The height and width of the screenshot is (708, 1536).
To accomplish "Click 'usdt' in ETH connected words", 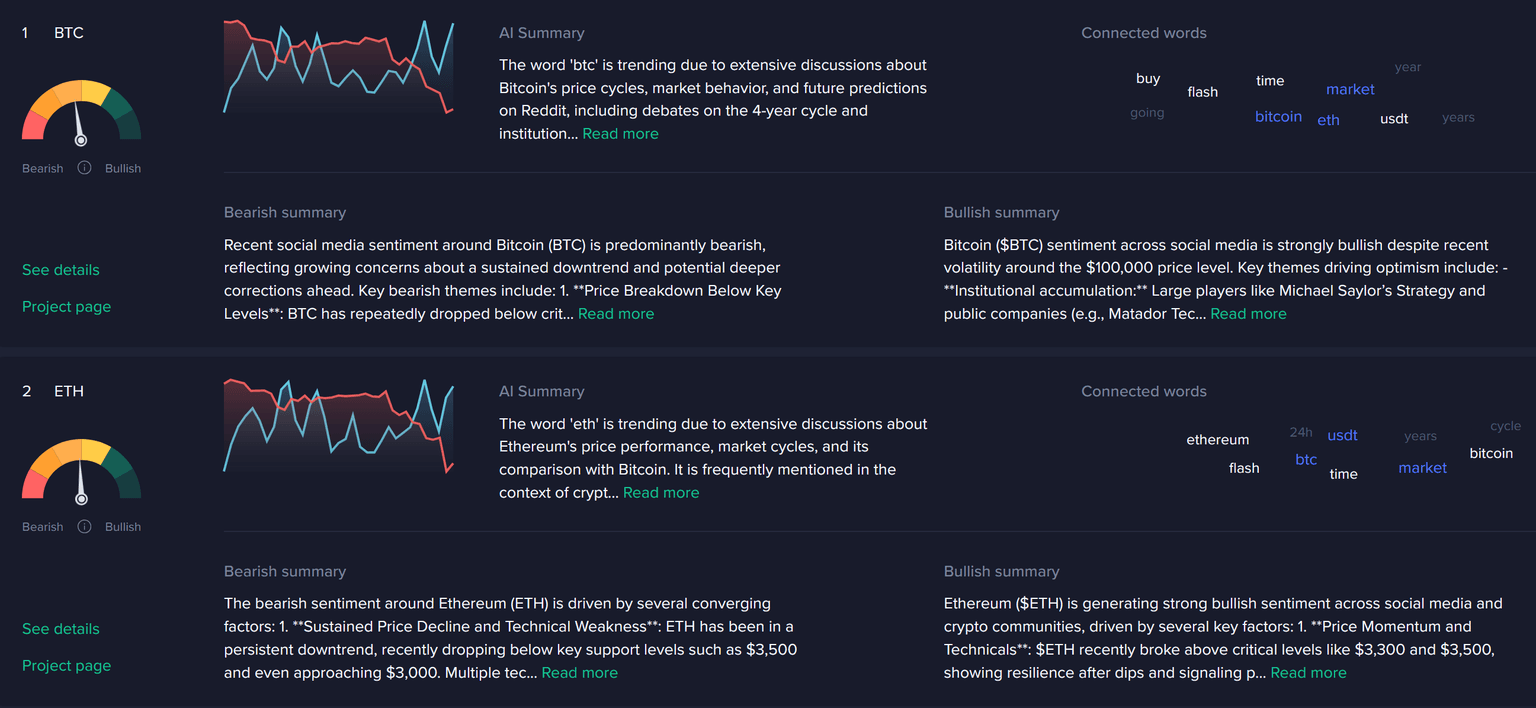I will pyautogui.click(x=1342, y=436).
